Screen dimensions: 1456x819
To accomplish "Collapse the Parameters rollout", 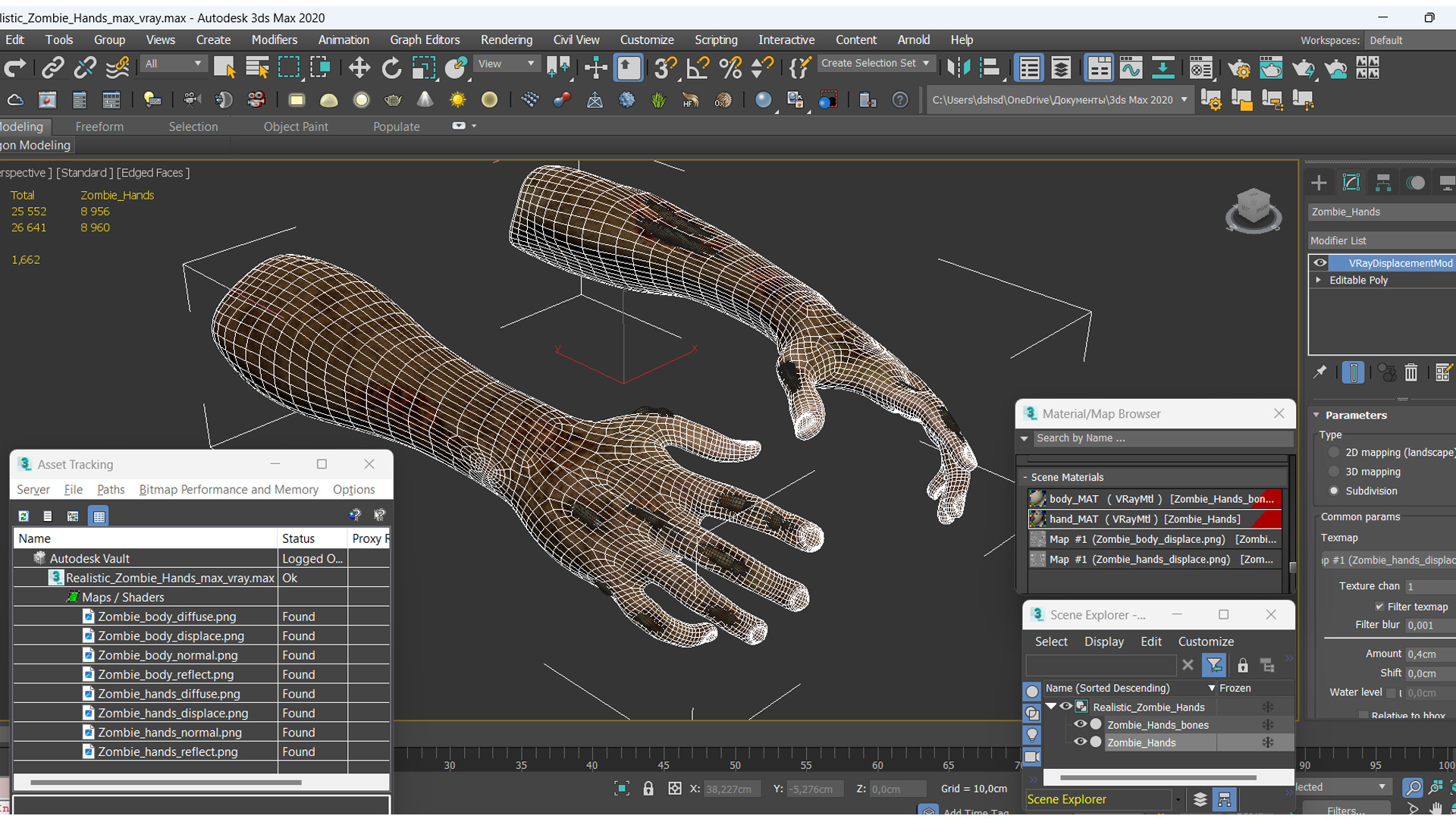I will 1316,416.
